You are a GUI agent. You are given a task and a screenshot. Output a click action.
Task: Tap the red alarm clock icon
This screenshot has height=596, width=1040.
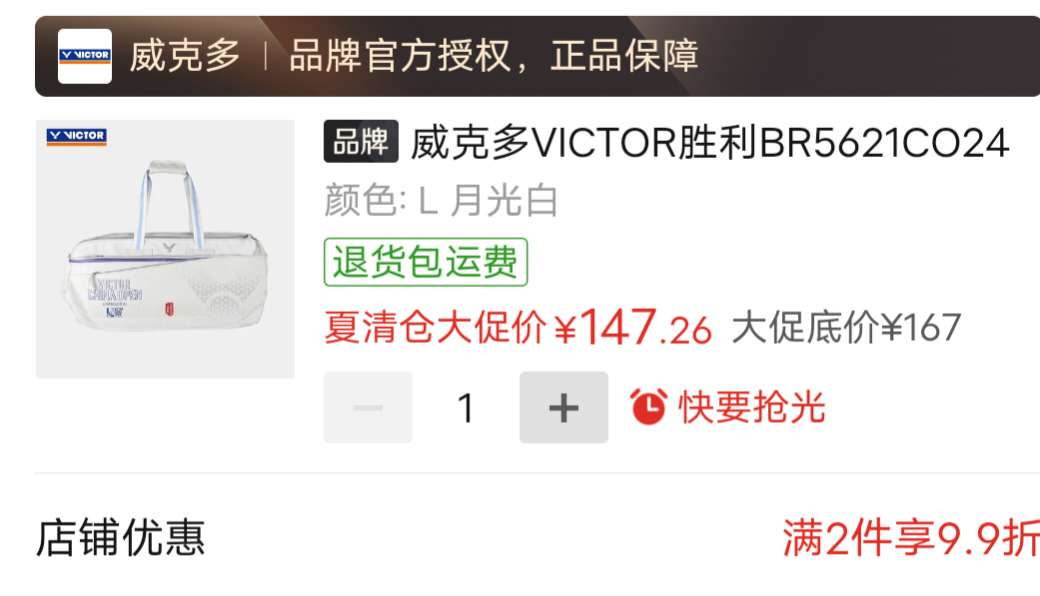(x=648, y=406)
